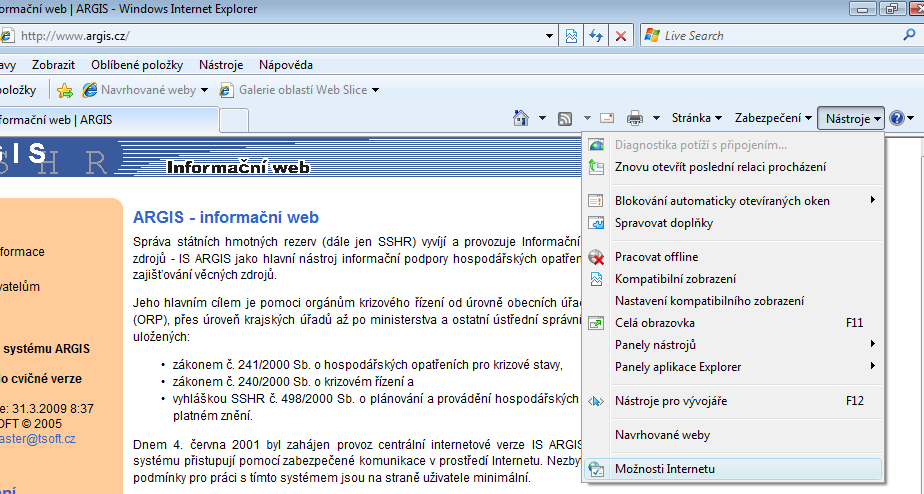
Task: Select Znovu otevřít poslední relaci procházení
Action: (733, 167)
